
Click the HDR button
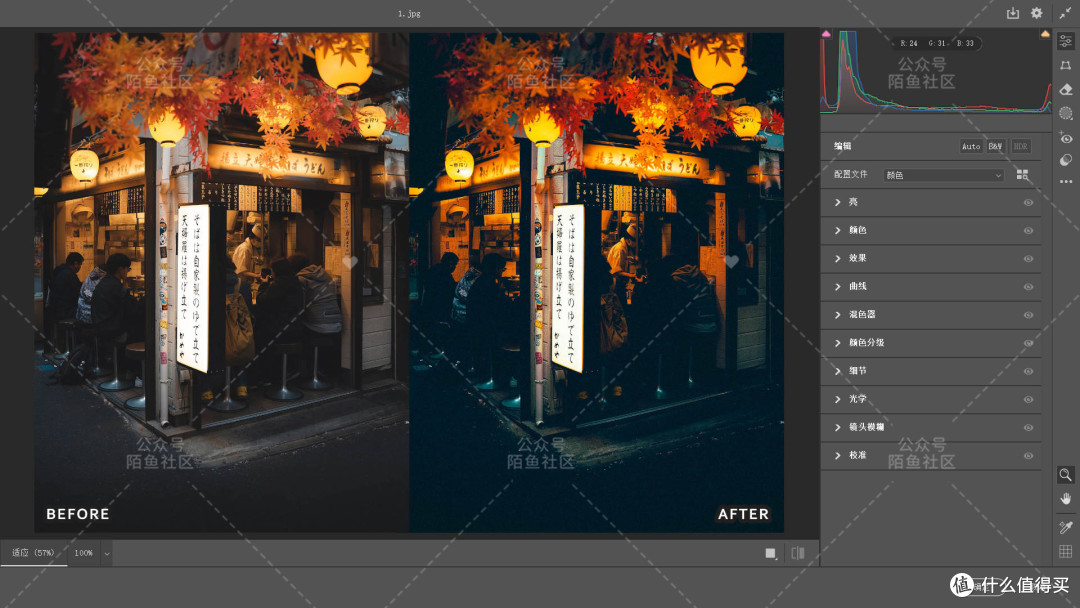click(x=1021, y=146)
